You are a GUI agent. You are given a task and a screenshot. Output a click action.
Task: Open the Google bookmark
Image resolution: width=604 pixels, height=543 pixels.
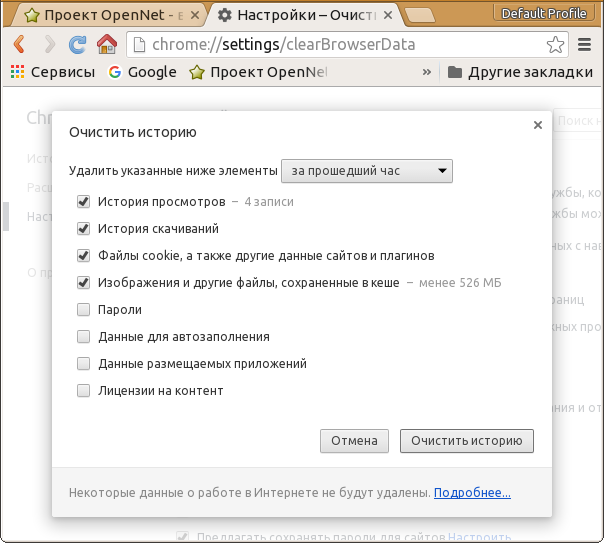[141, 72]
